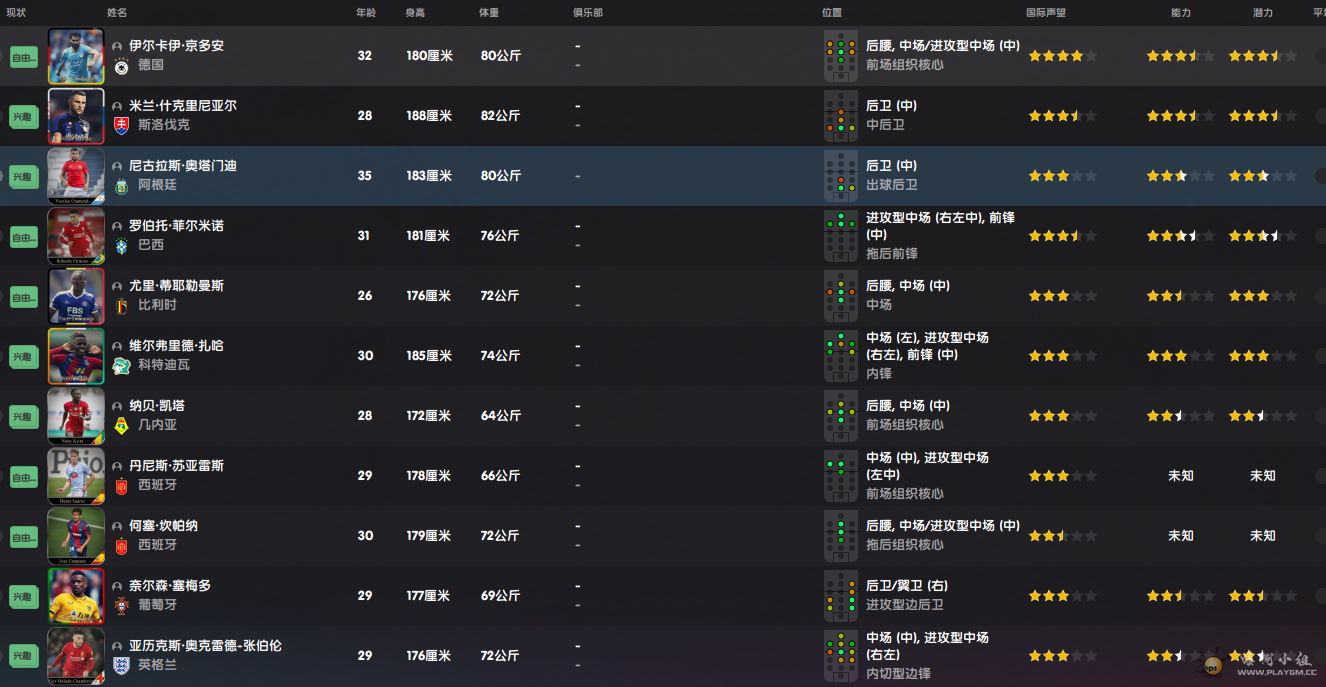The height and width of the screenshot is (687, 1326).
Task: Click the Slovakia flag badge under 米兰·什克里尼亚尔
Action: [x=121, y=125]
